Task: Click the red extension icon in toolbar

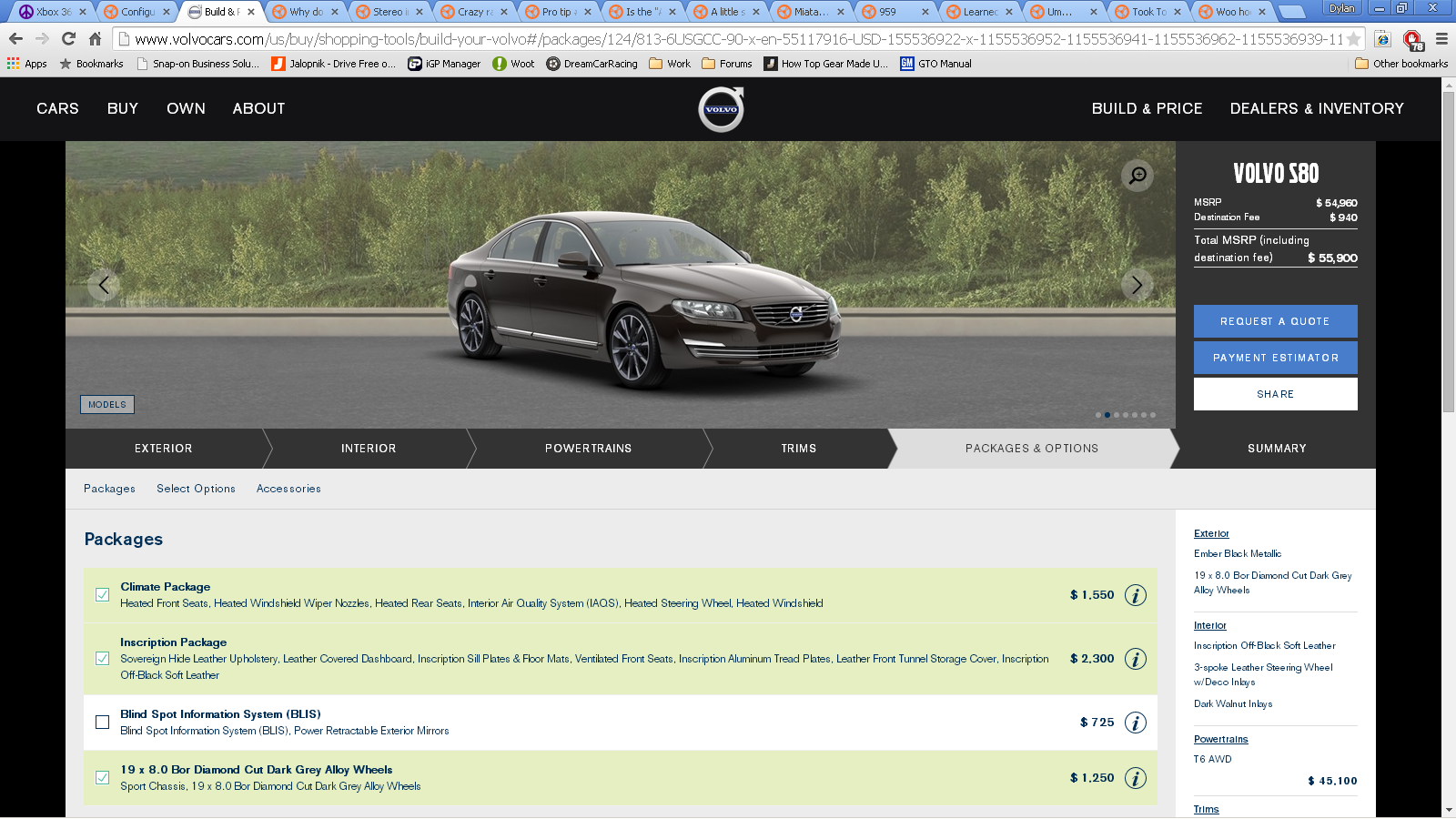Action: (x=1412, y=39)
